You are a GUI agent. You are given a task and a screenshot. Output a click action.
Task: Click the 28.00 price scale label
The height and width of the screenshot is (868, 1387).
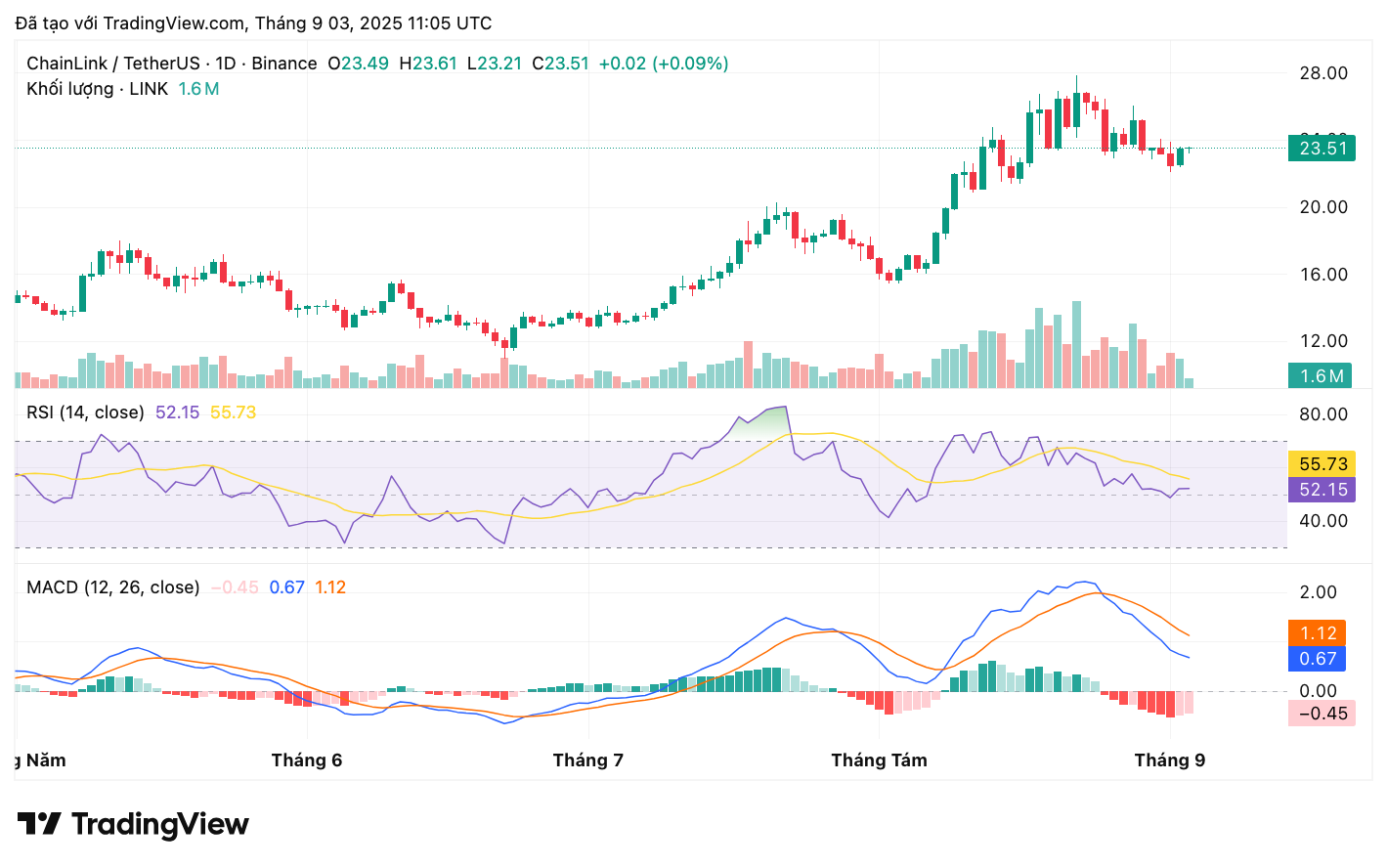click(1323, 73)
